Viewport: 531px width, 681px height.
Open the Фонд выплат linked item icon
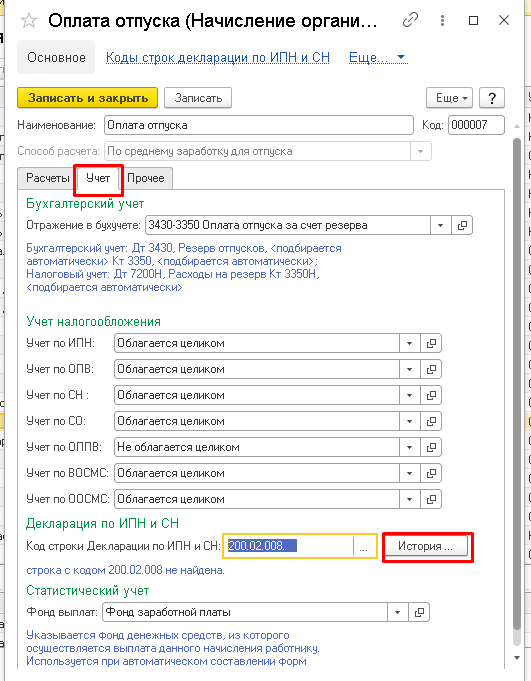tap(419, 612)
